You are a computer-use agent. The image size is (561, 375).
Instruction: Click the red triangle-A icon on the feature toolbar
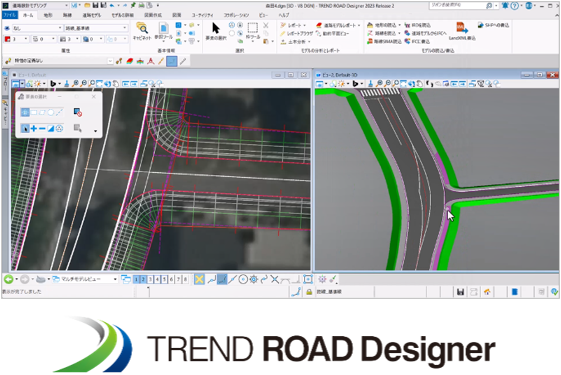pyautogui.click(x=151, y=61)
